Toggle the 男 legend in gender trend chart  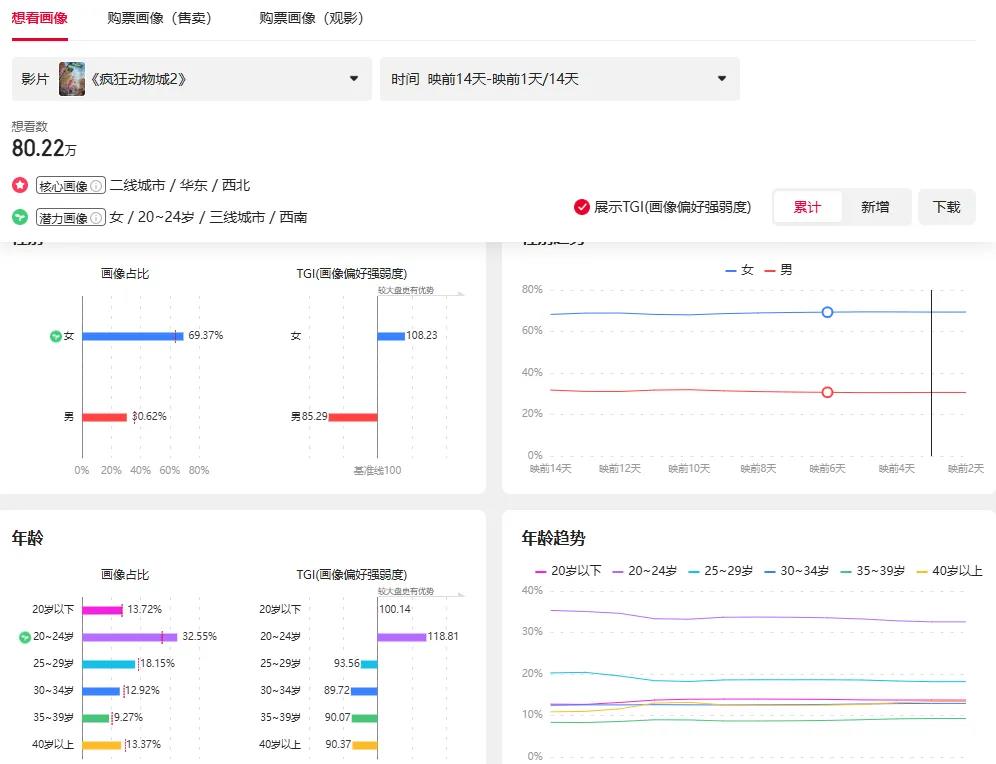coord(779,269)
